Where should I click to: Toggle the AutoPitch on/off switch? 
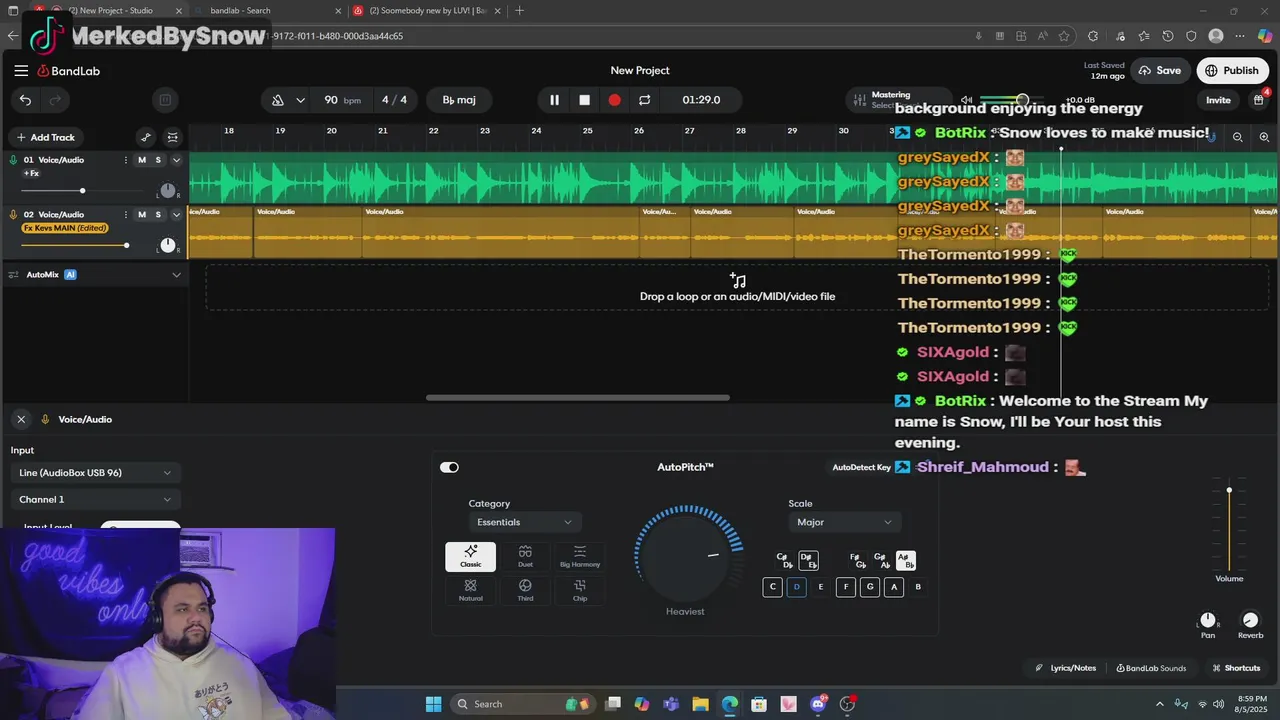[x=449, y=467]
